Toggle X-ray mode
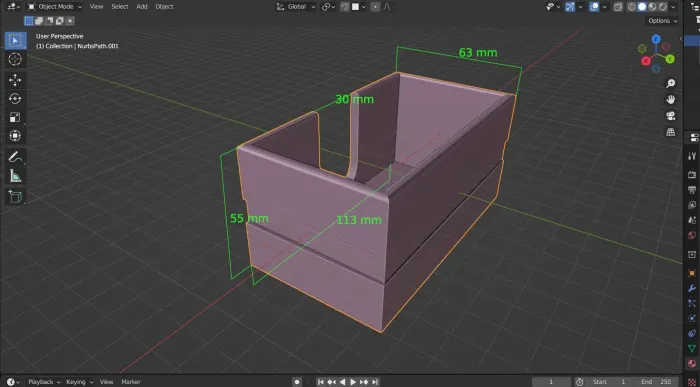This screenshot has height=387, width=700. [618, 7]
